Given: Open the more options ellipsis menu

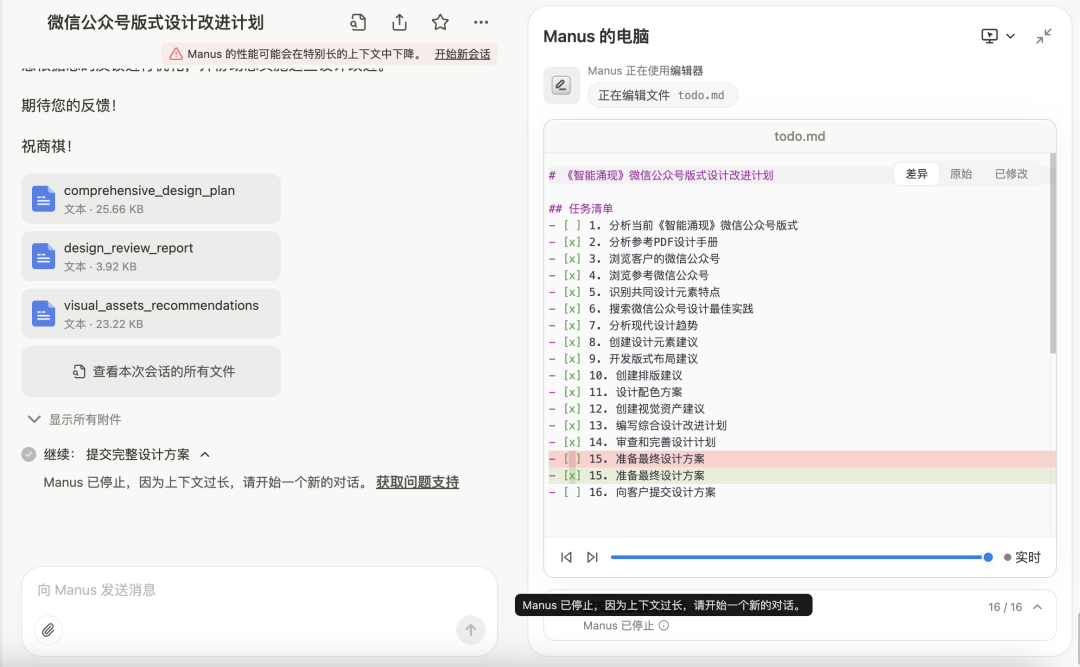Looking at the screenshot, I should click(481, 23).
